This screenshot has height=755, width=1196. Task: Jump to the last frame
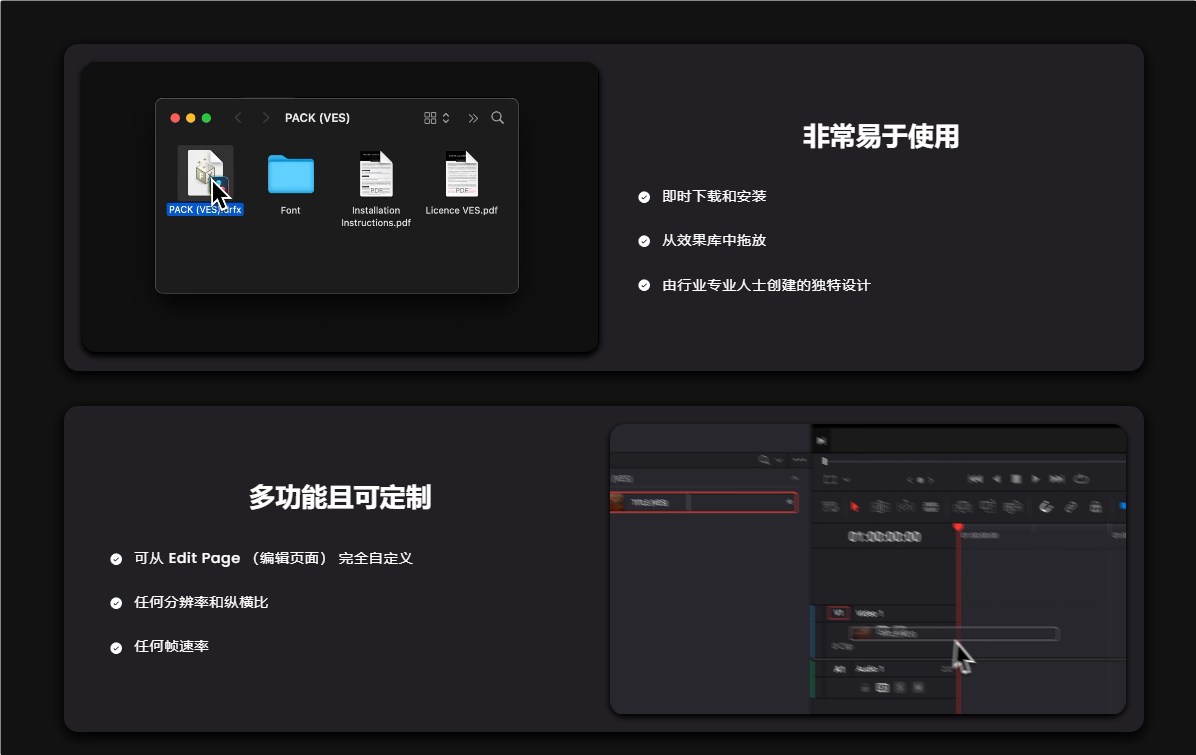pyautogui.click(x=1056, y=479)
